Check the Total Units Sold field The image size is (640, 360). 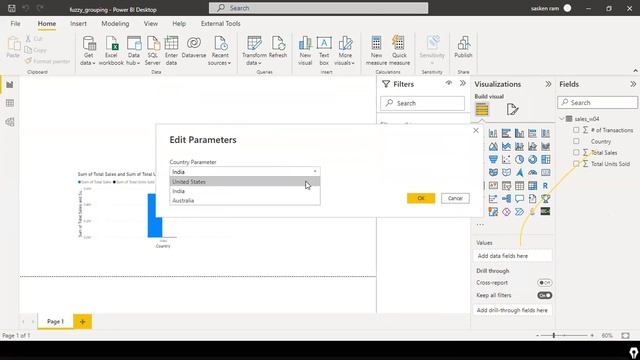(576, 164)
